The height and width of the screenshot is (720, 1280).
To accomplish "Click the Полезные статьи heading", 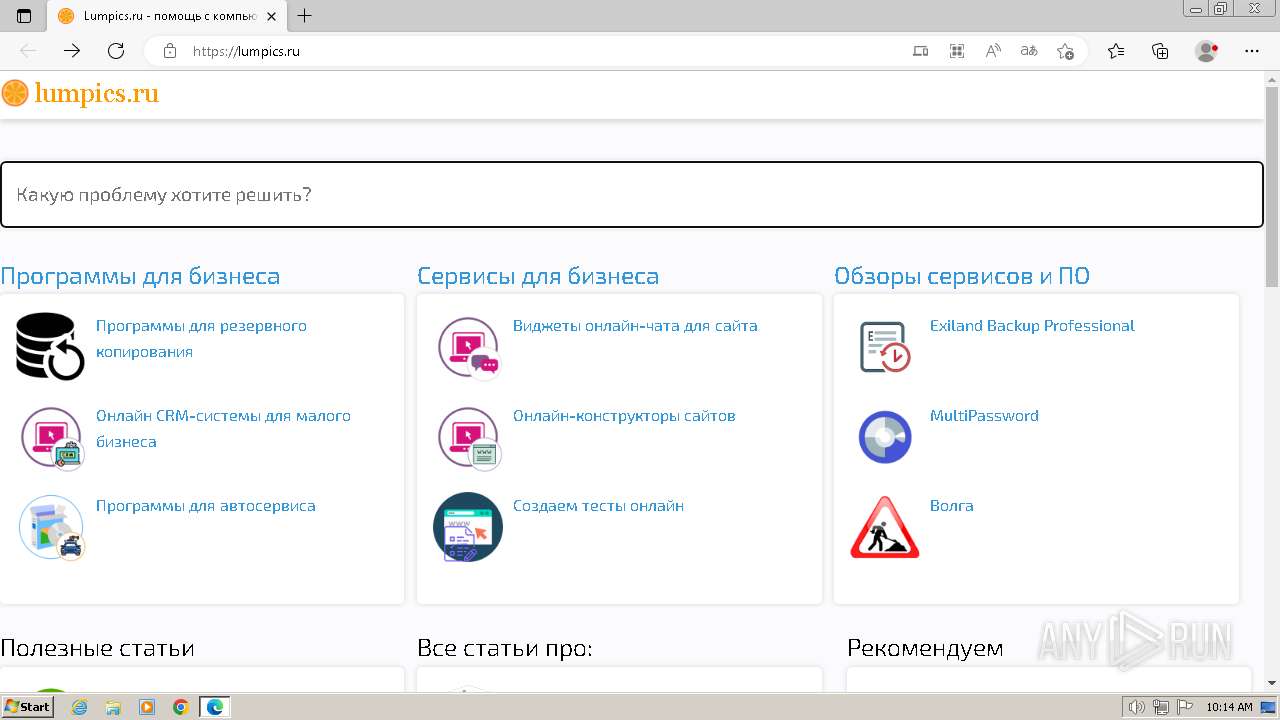I will 97,648.
